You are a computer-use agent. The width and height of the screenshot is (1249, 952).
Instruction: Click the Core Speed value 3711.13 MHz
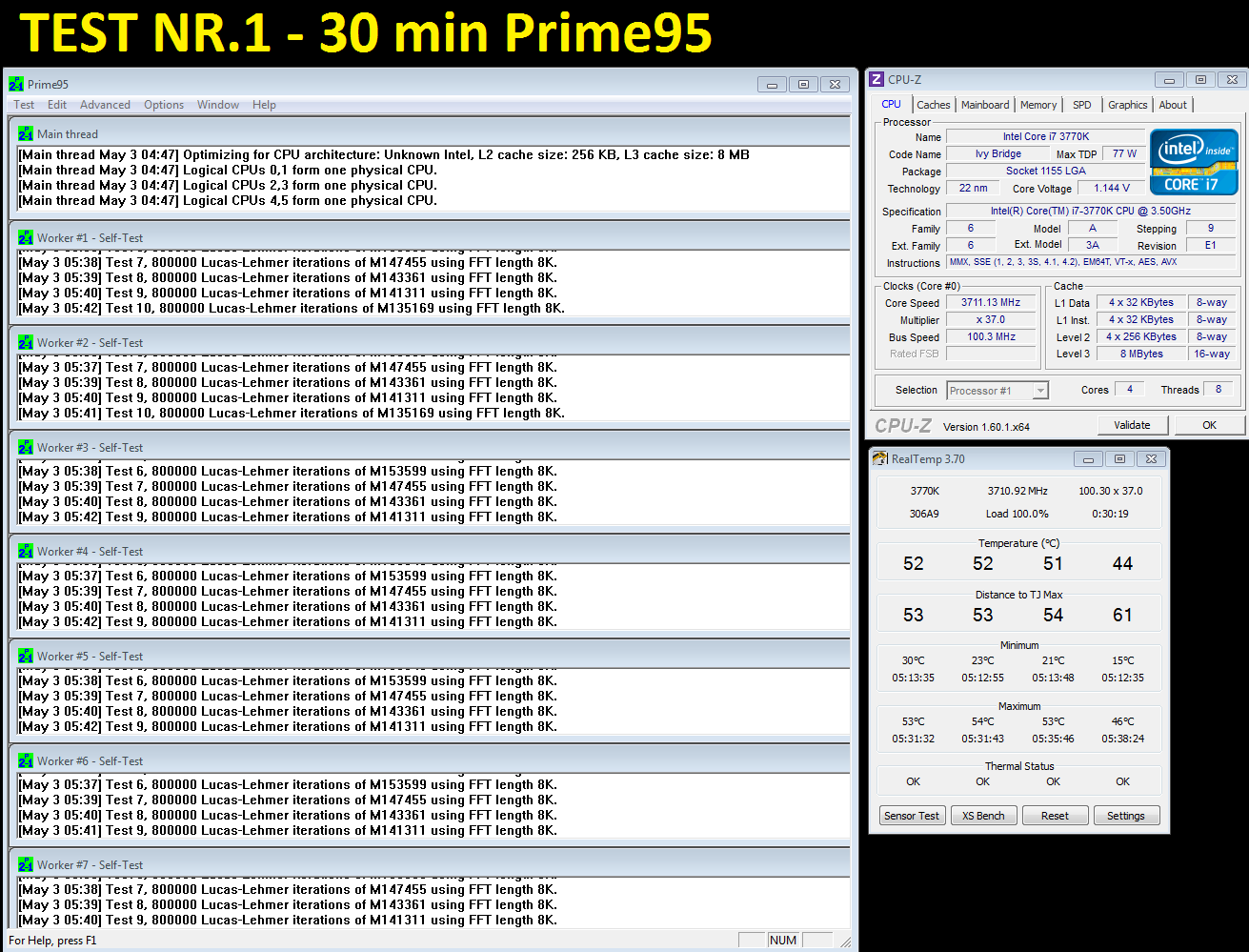[991, 302]
